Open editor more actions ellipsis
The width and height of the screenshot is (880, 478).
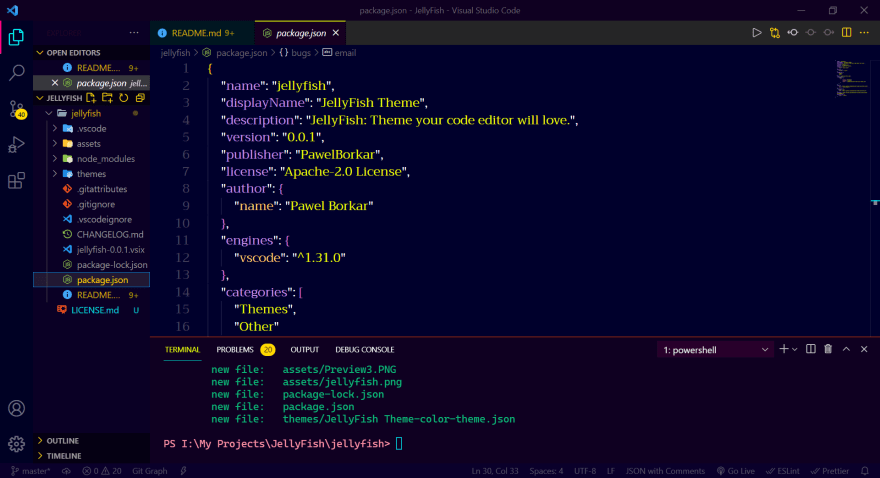coord(864,33)
